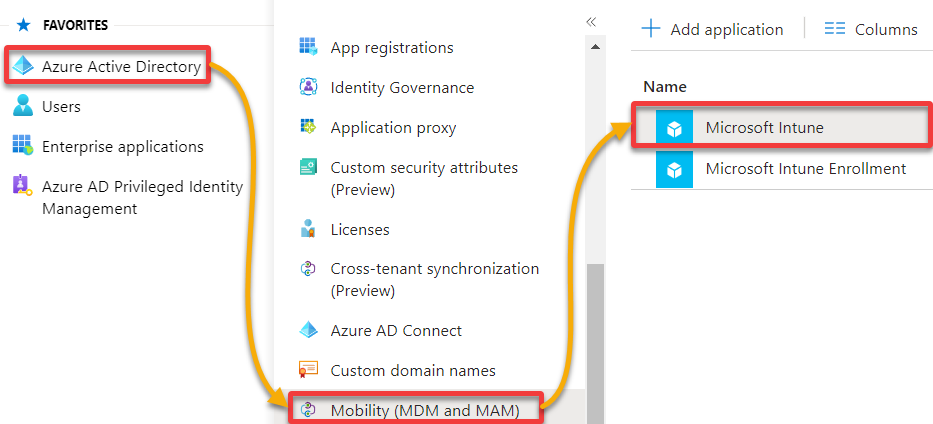Click the Privileged Identity Management icon
Viewport: 933px width, 424px height.
[23, 186]
